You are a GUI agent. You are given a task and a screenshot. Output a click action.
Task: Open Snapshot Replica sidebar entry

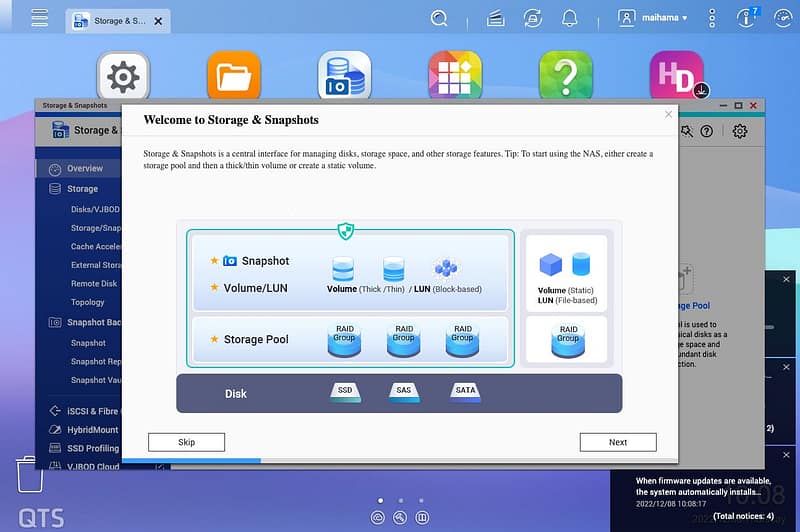(96, 362)
